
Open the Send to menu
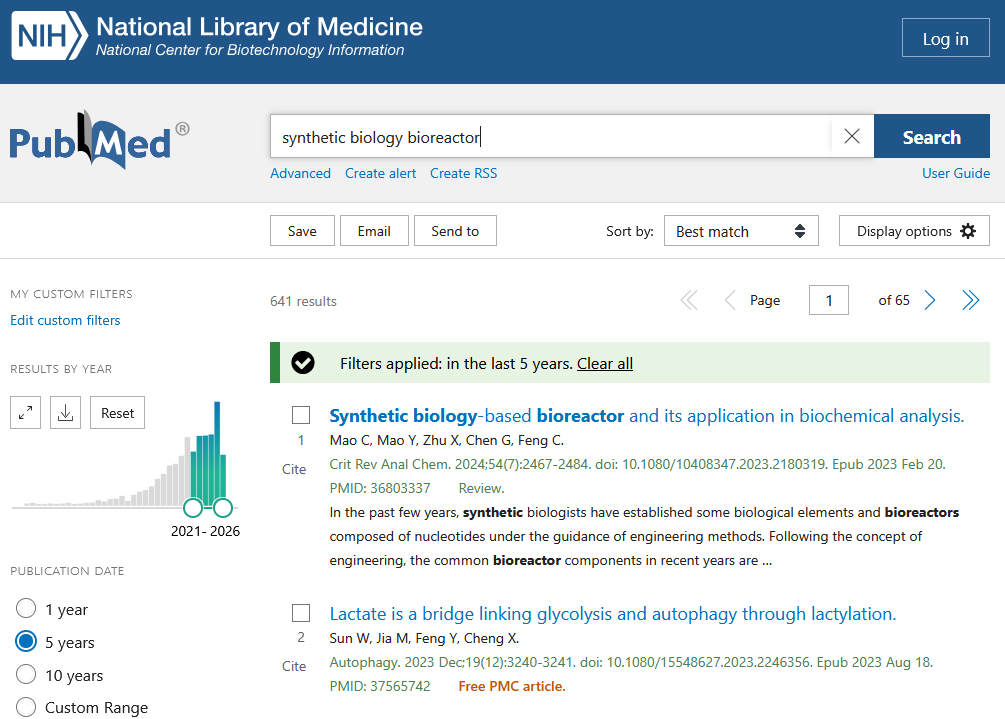pyautogui.click(x=455, y=231)
